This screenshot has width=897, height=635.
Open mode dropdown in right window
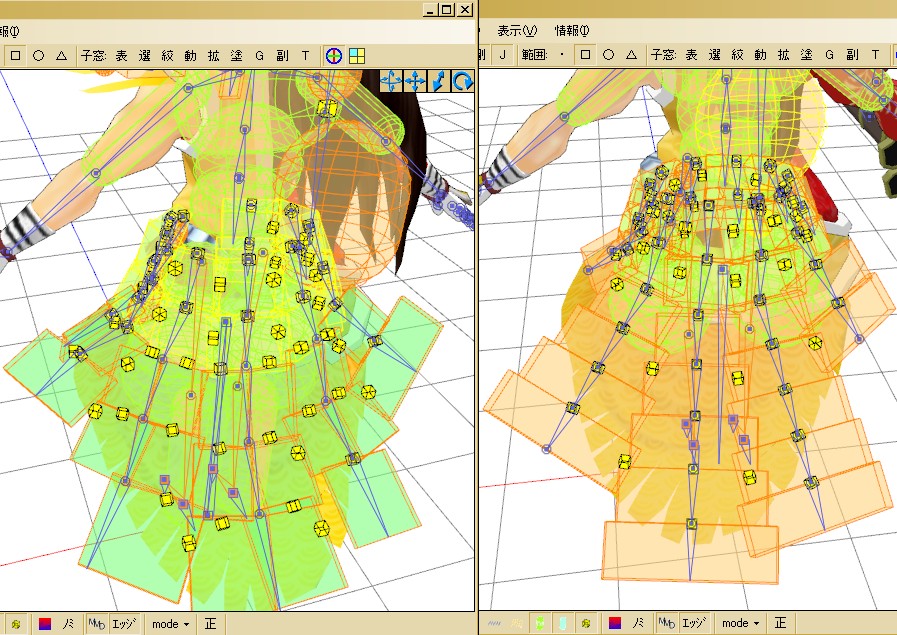pyautogui.click(x=741, y=623)
